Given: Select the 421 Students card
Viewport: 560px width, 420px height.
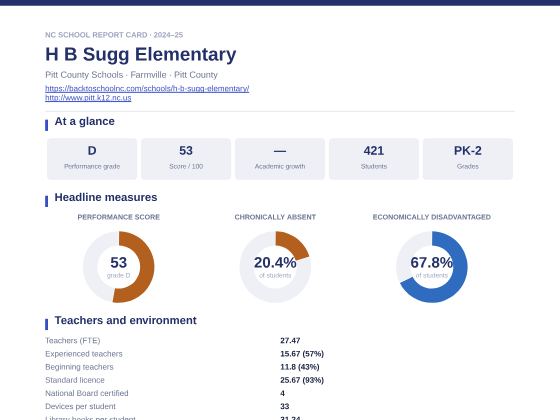Looking at the screenshot, I should coord(374,159).
